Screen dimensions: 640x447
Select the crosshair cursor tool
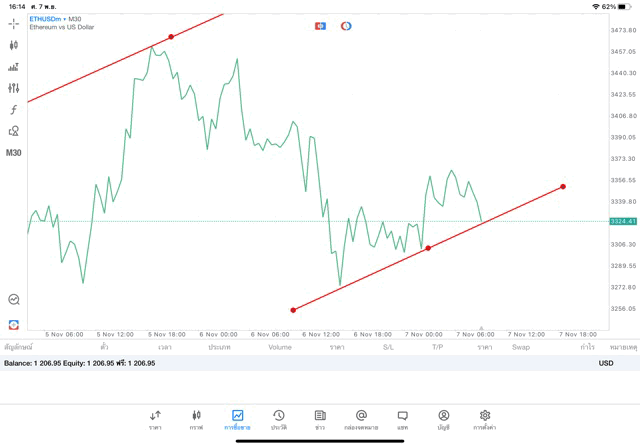point(14,23)
